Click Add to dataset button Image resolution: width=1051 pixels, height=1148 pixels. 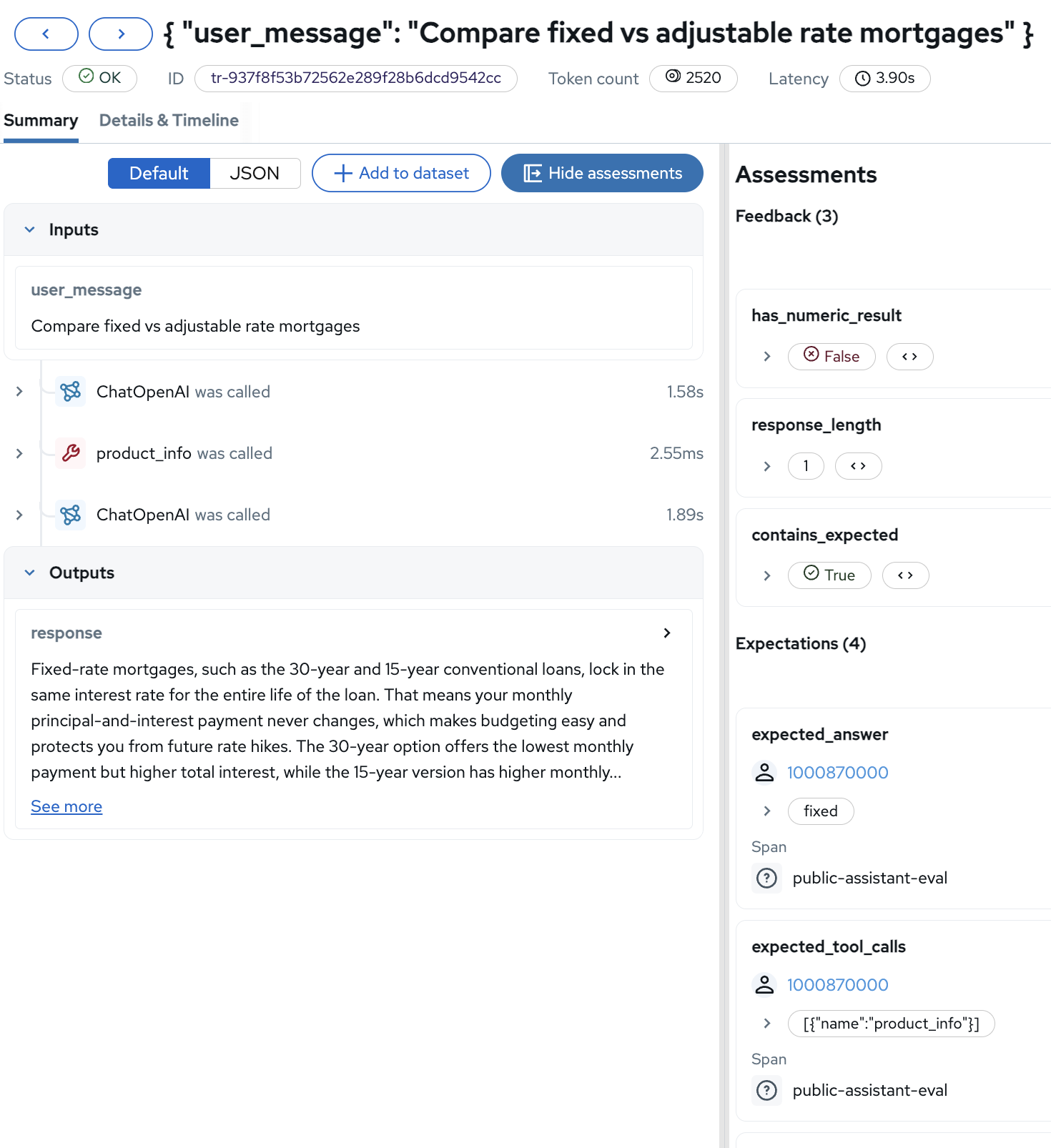click(x=401, y=174)
